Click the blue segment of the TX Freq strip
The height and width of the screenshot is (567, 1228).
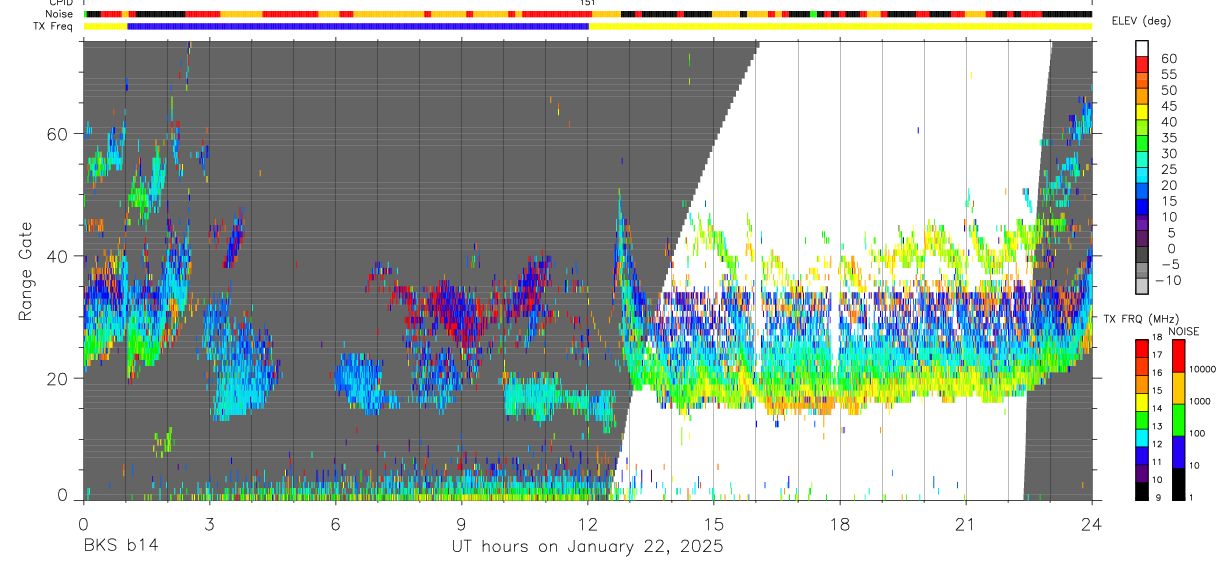[358, 26]
